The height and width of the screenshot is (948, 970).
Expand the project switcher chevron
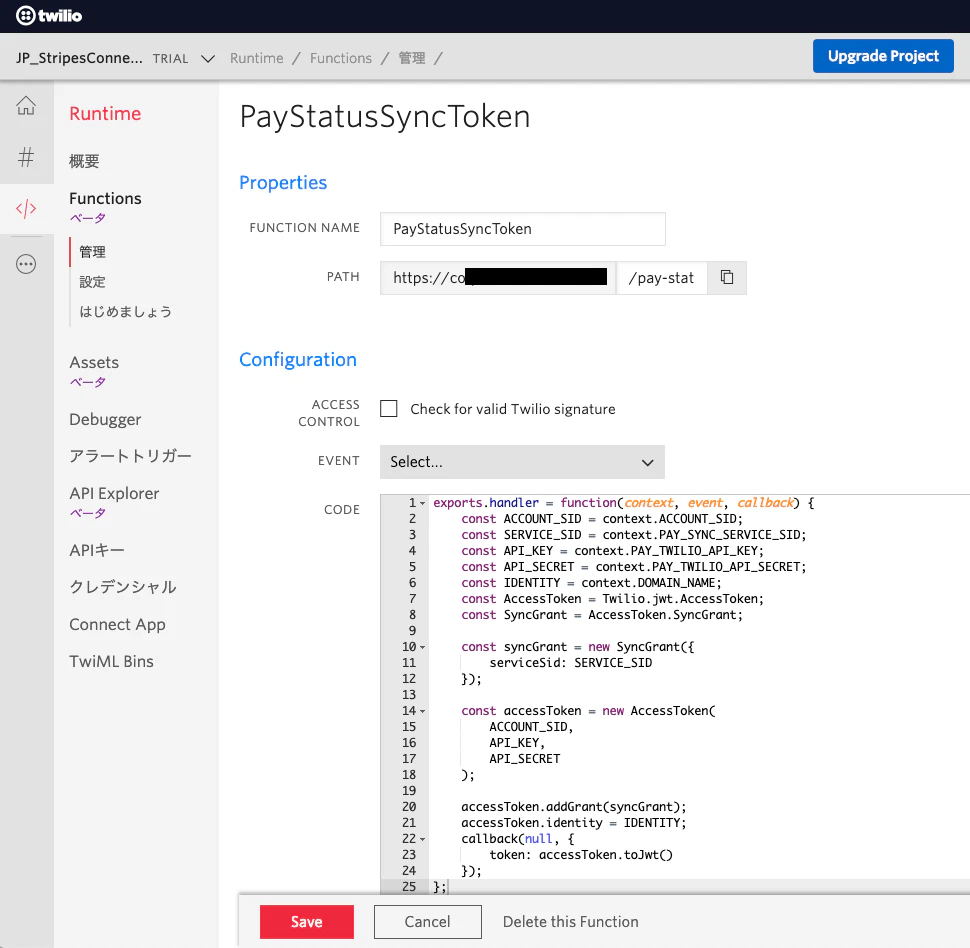[x=208, y=59]
